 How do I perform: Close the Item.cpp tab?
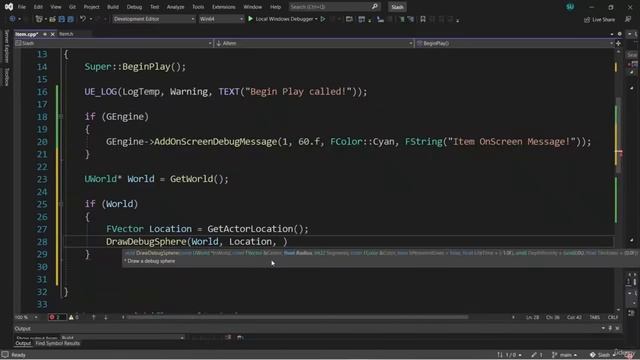(52, 34)
